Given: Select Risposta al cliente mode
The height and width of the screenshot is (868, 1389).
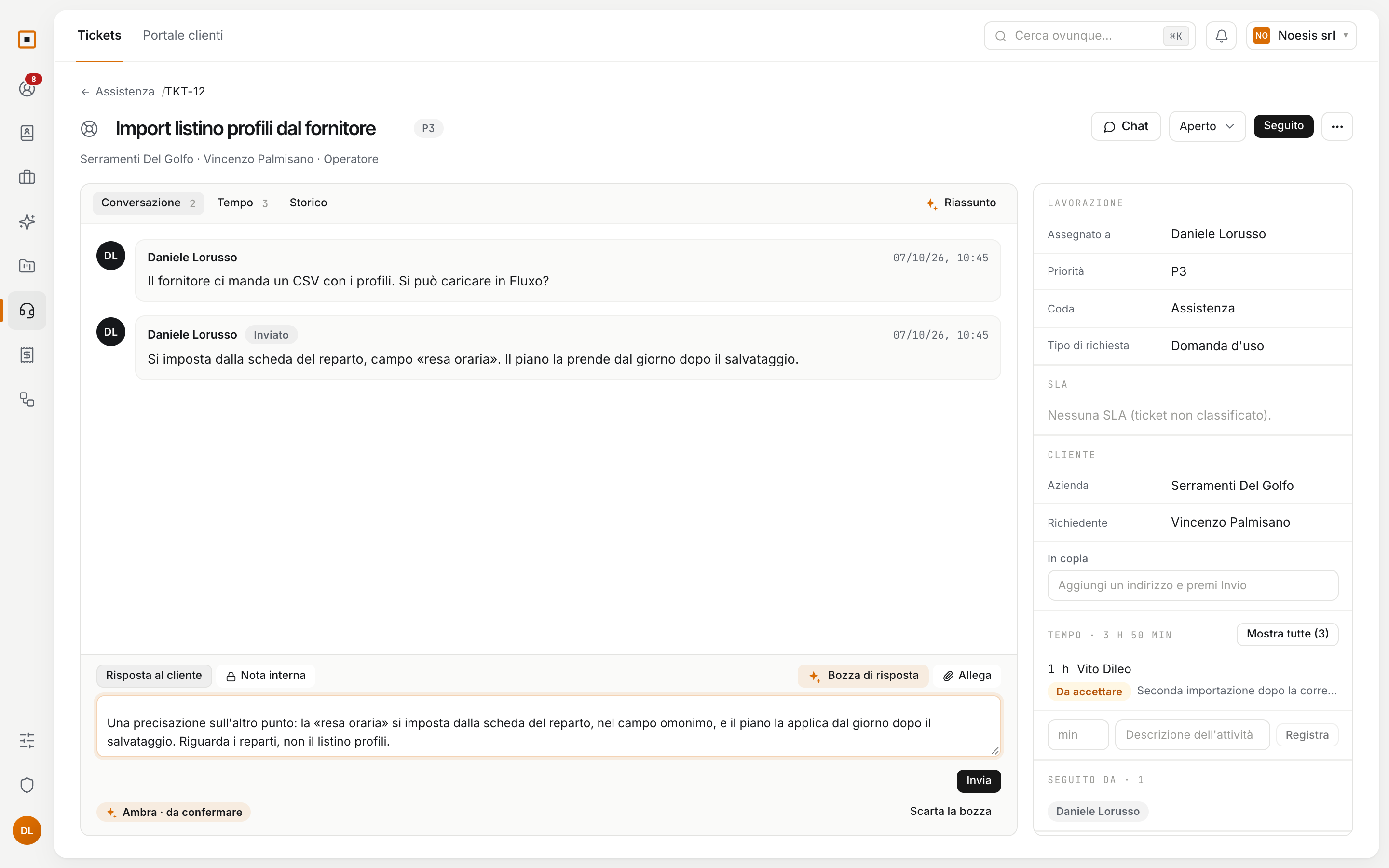Looking at the screenshot, I should (x=154, y=676).
